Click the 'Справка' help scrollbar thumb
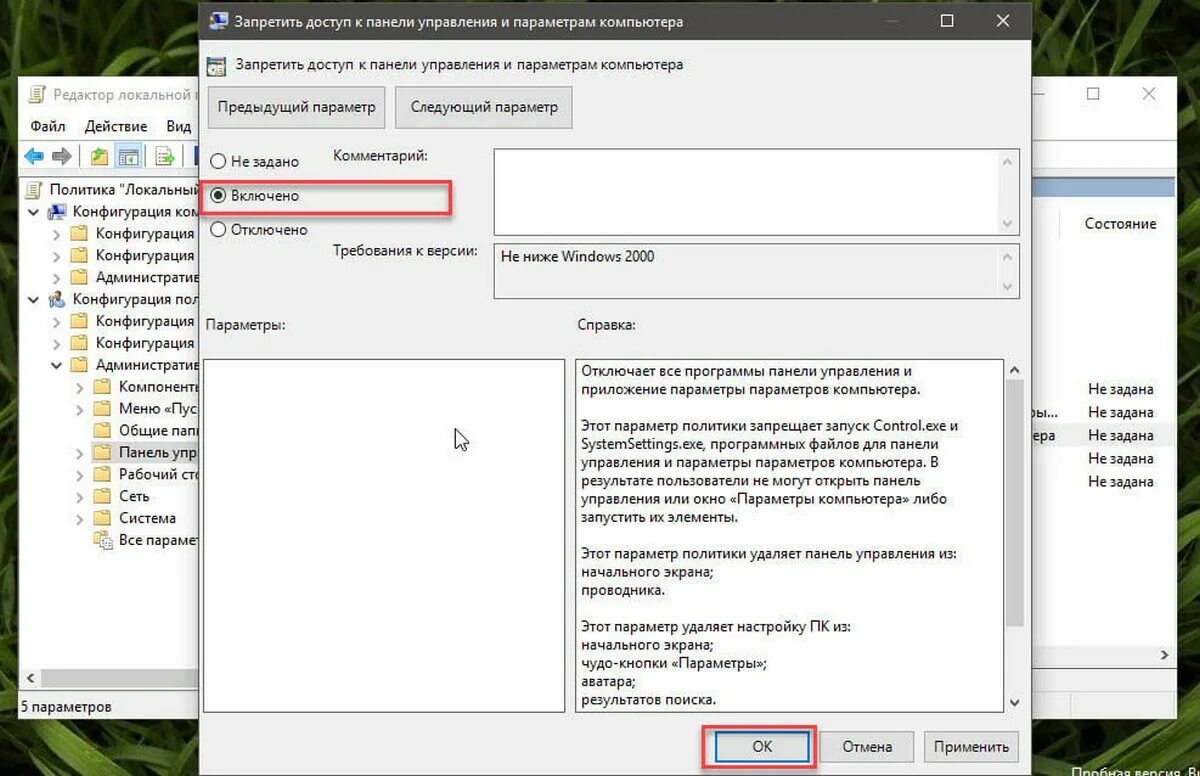Image resolution: width=1200 pixels, height=776 pixels. point(1013,502)
